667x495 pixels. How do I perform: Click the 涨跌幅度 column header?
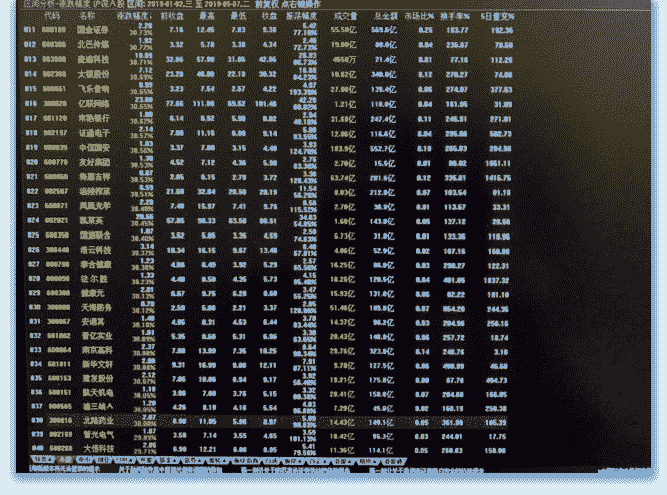click(134, 16)
